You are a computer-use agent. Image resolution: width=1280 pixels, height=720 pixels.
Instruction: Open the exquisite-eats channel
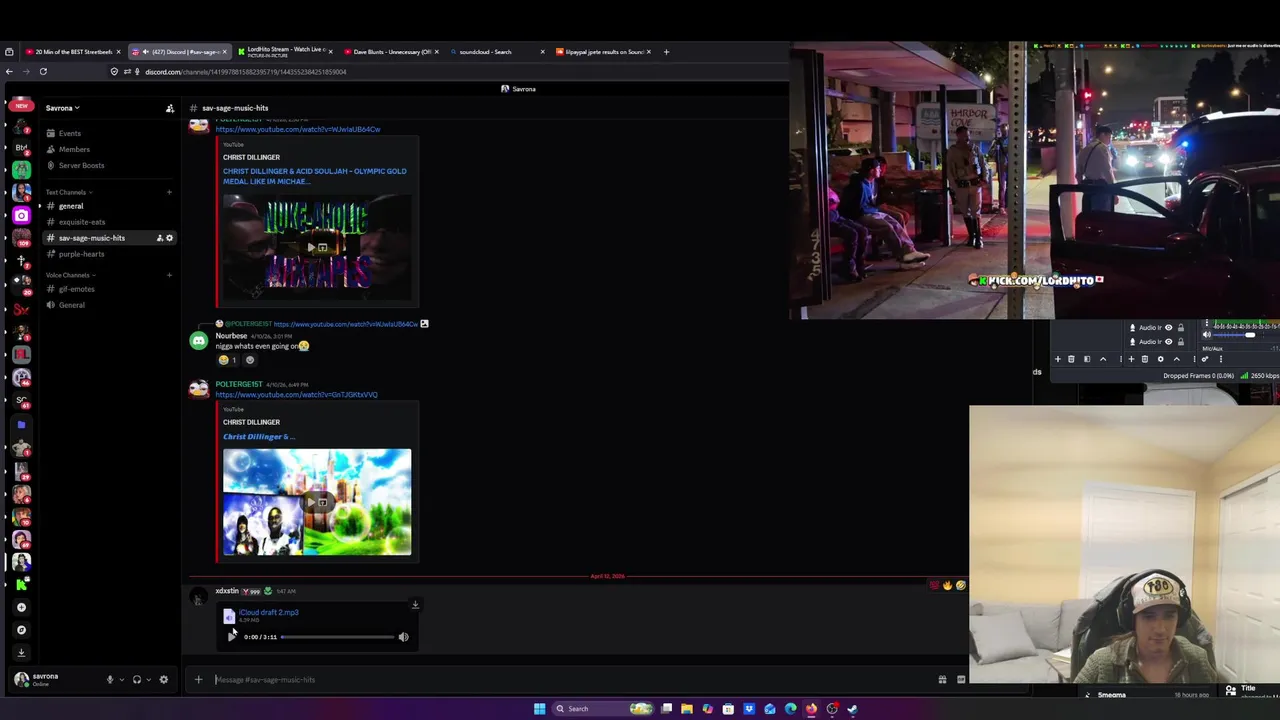[x=81, y=222]
